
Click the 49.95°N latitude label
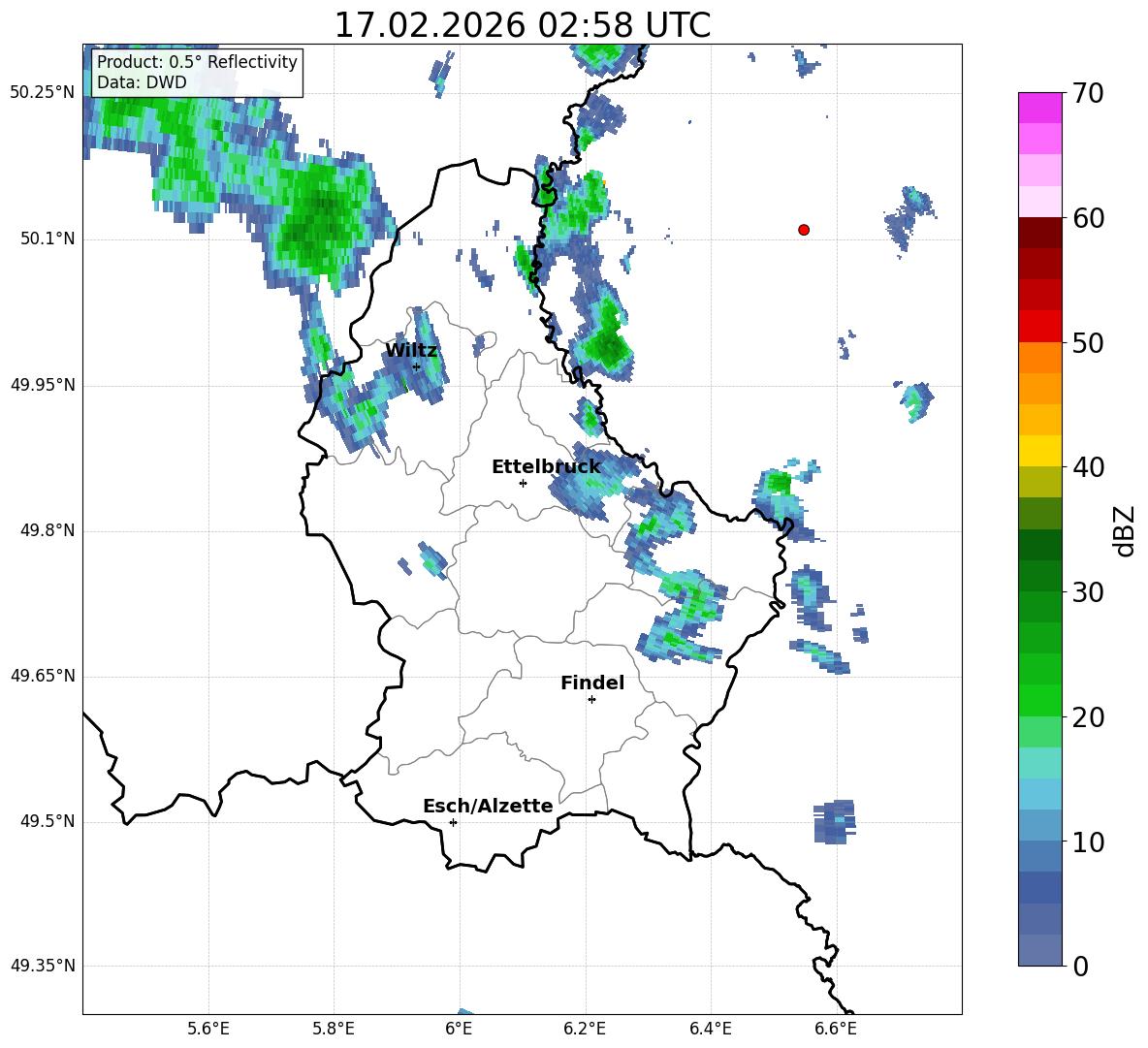point(43,384)
